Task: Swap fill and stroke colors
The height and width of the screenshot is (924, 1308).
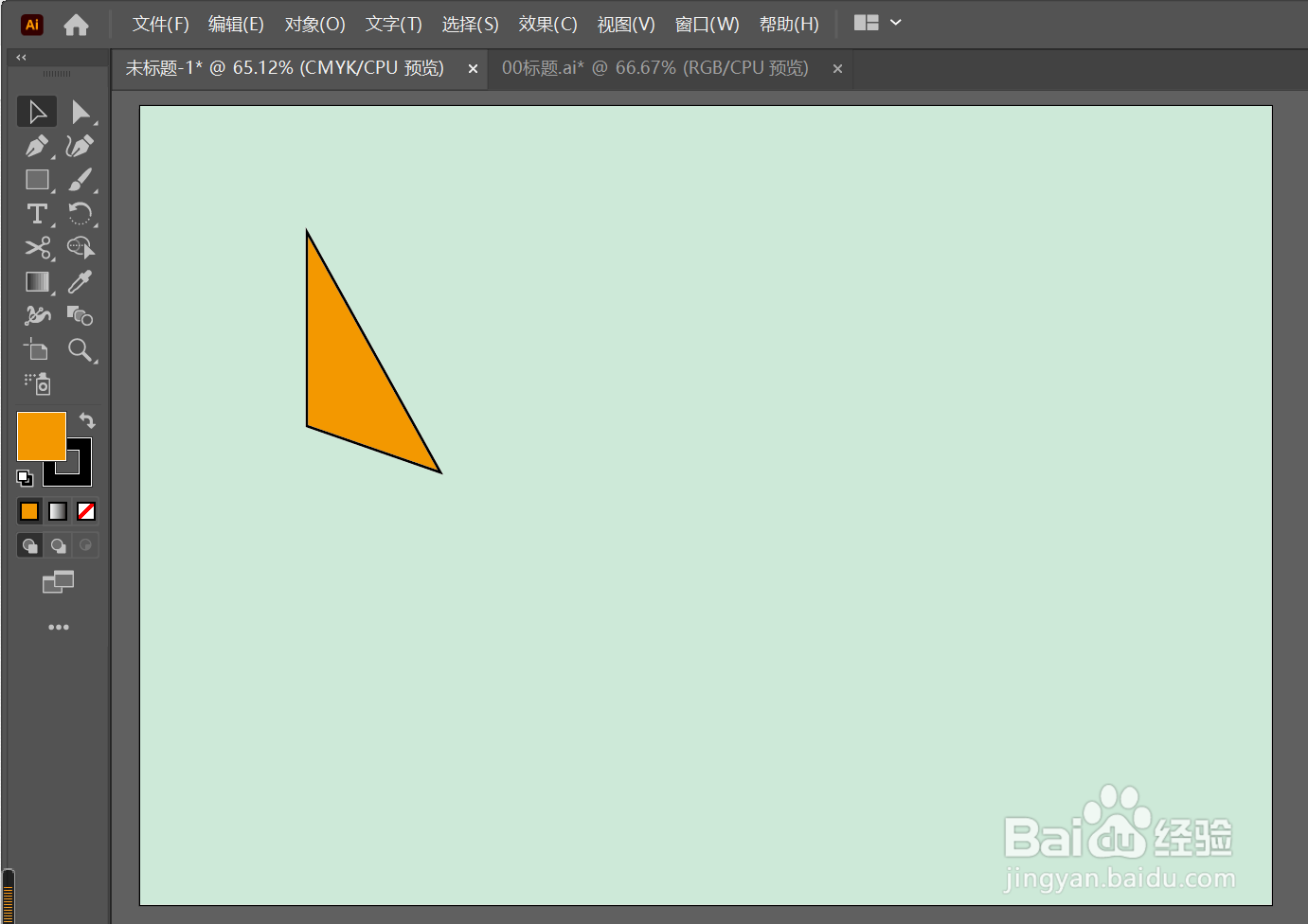Action: (x=87, y=420)
